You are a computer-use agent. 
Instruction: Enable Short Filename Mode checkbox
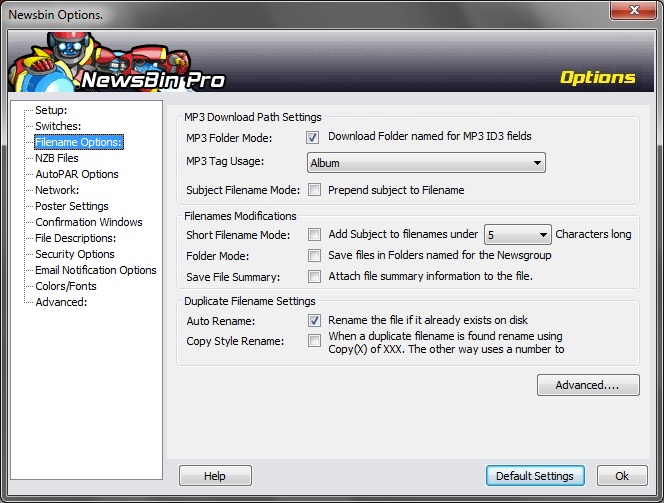(314, 234)
